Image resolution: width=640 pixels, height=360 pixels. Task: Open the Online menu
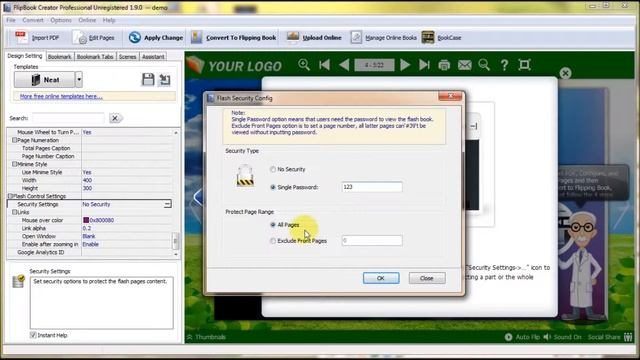87,20
